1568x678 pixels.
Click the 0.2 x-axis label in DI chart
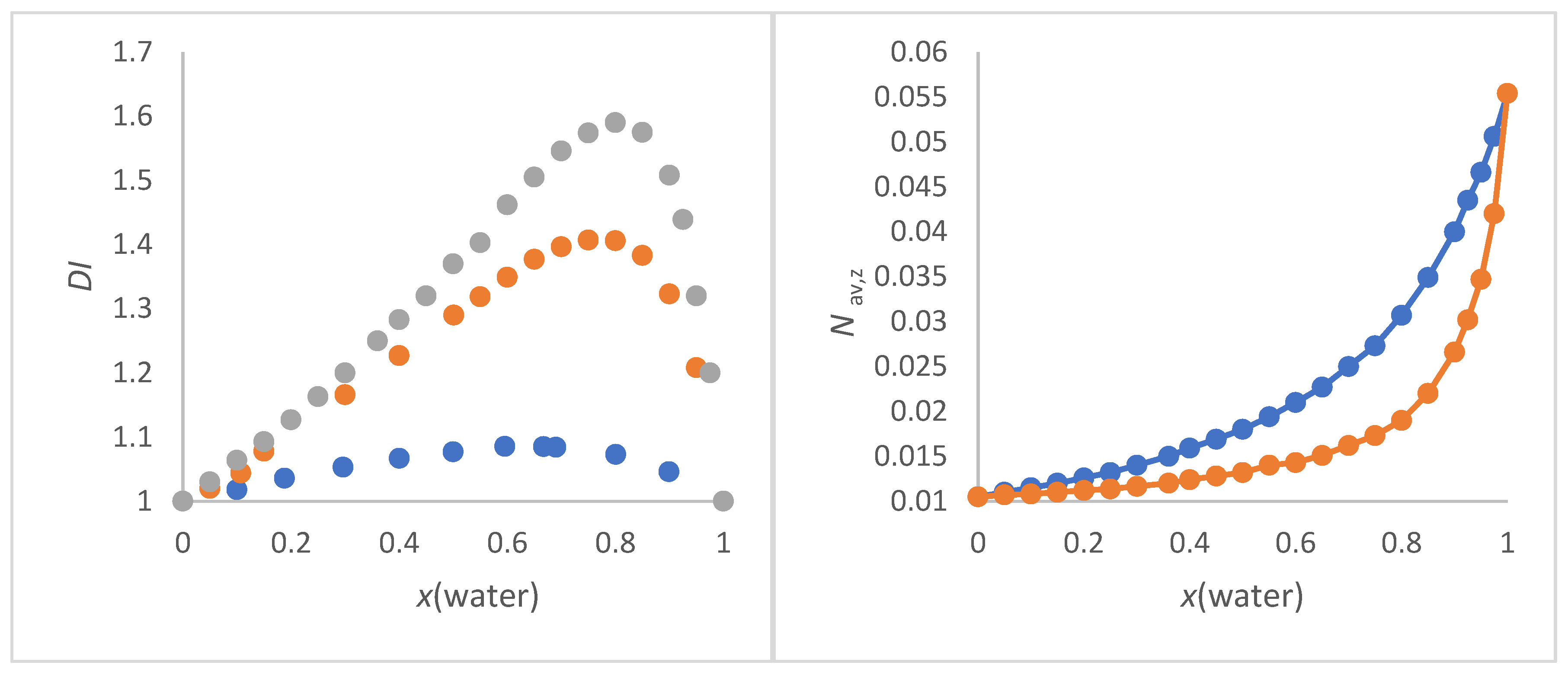click(x=290, y=543)
